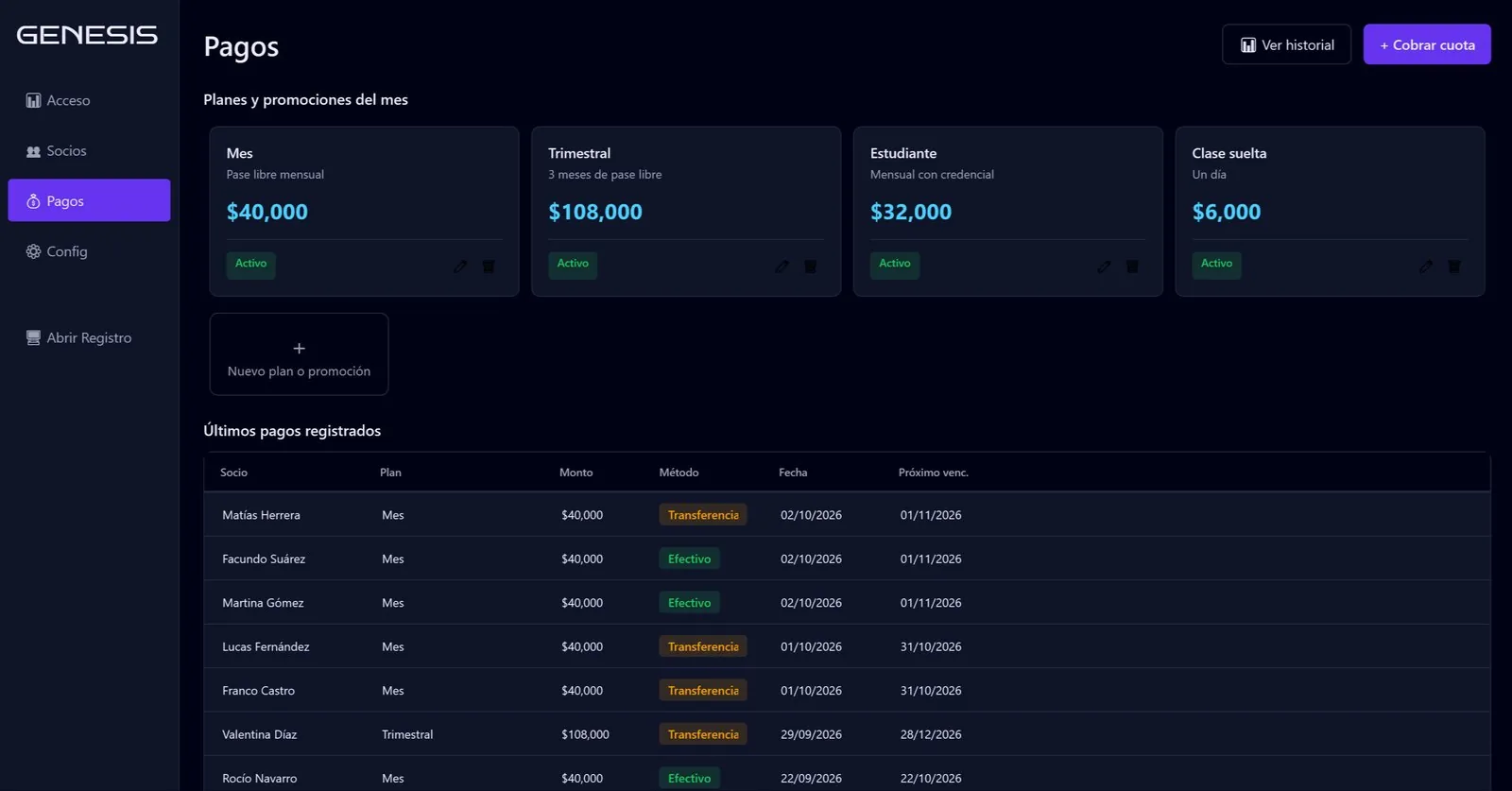Edit the Trimestral plan pencil icon
The image size is (1512, 791).
[x=782, y=267]
